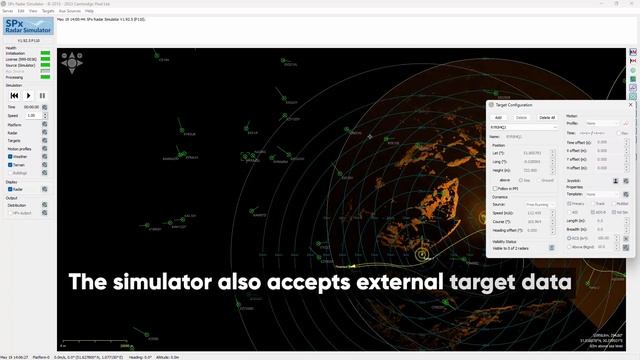Open Platform configuration icon

44,124
